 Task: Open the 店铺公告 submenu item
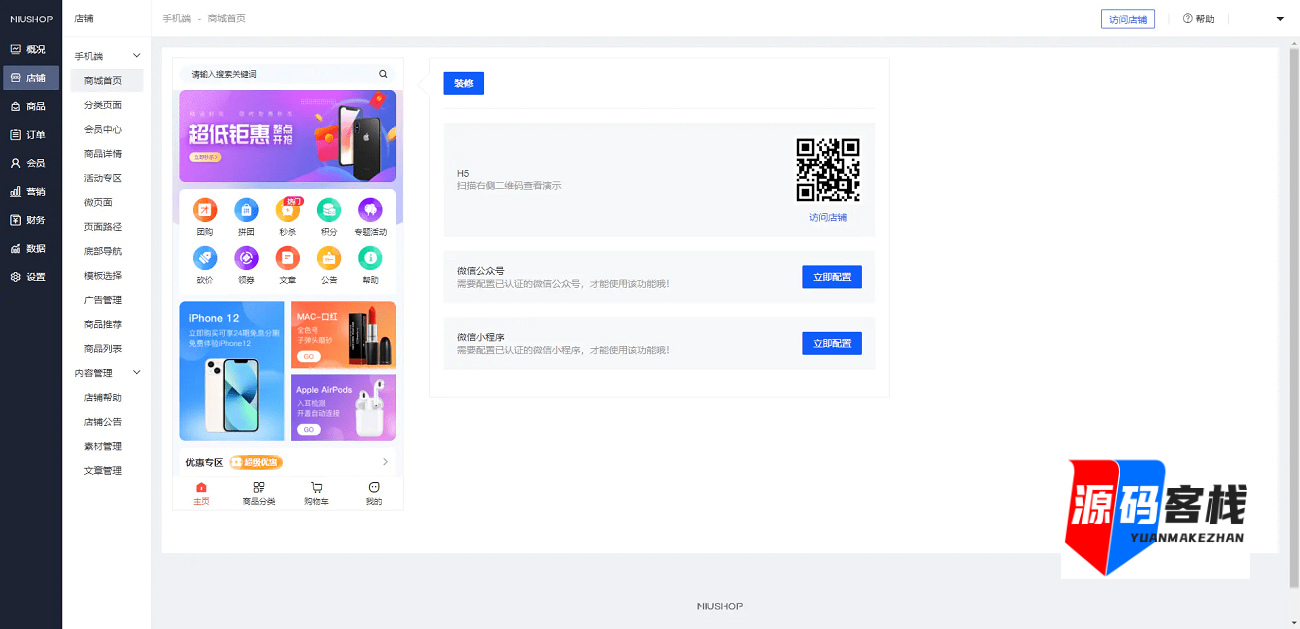coord(103,422)
